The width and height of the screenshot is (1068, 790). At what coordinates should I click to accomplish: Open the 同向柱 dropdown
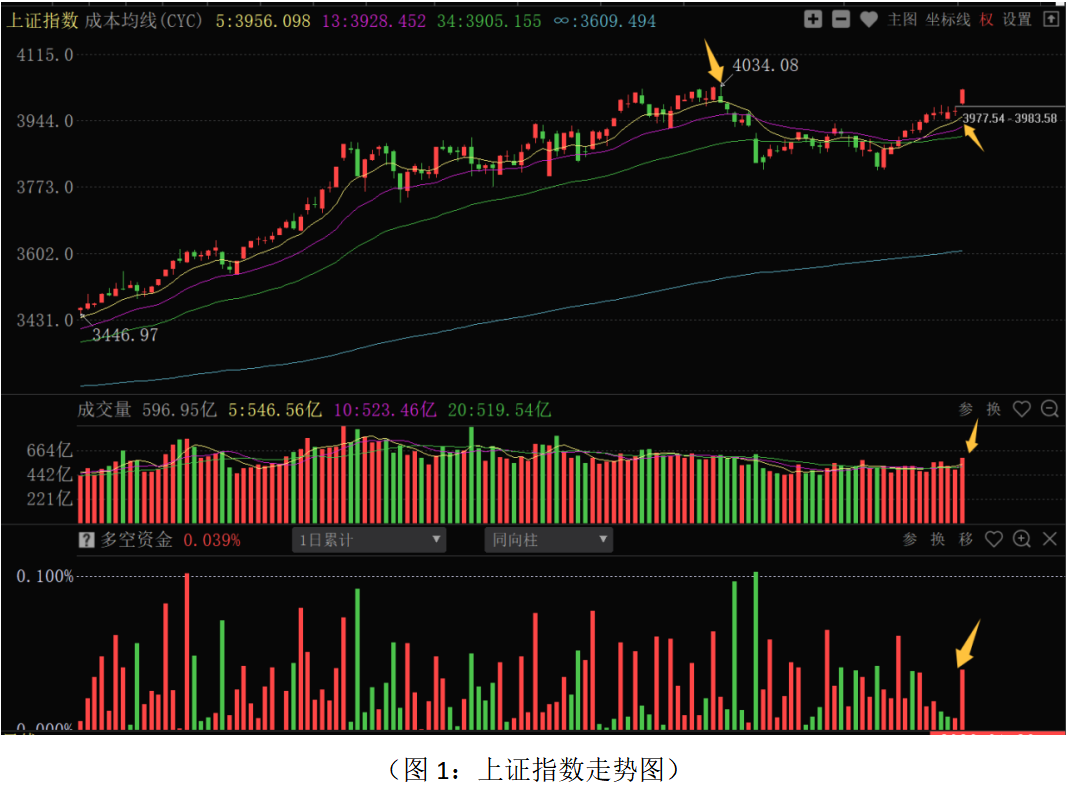pyautogui.click(x=548, y=540)
